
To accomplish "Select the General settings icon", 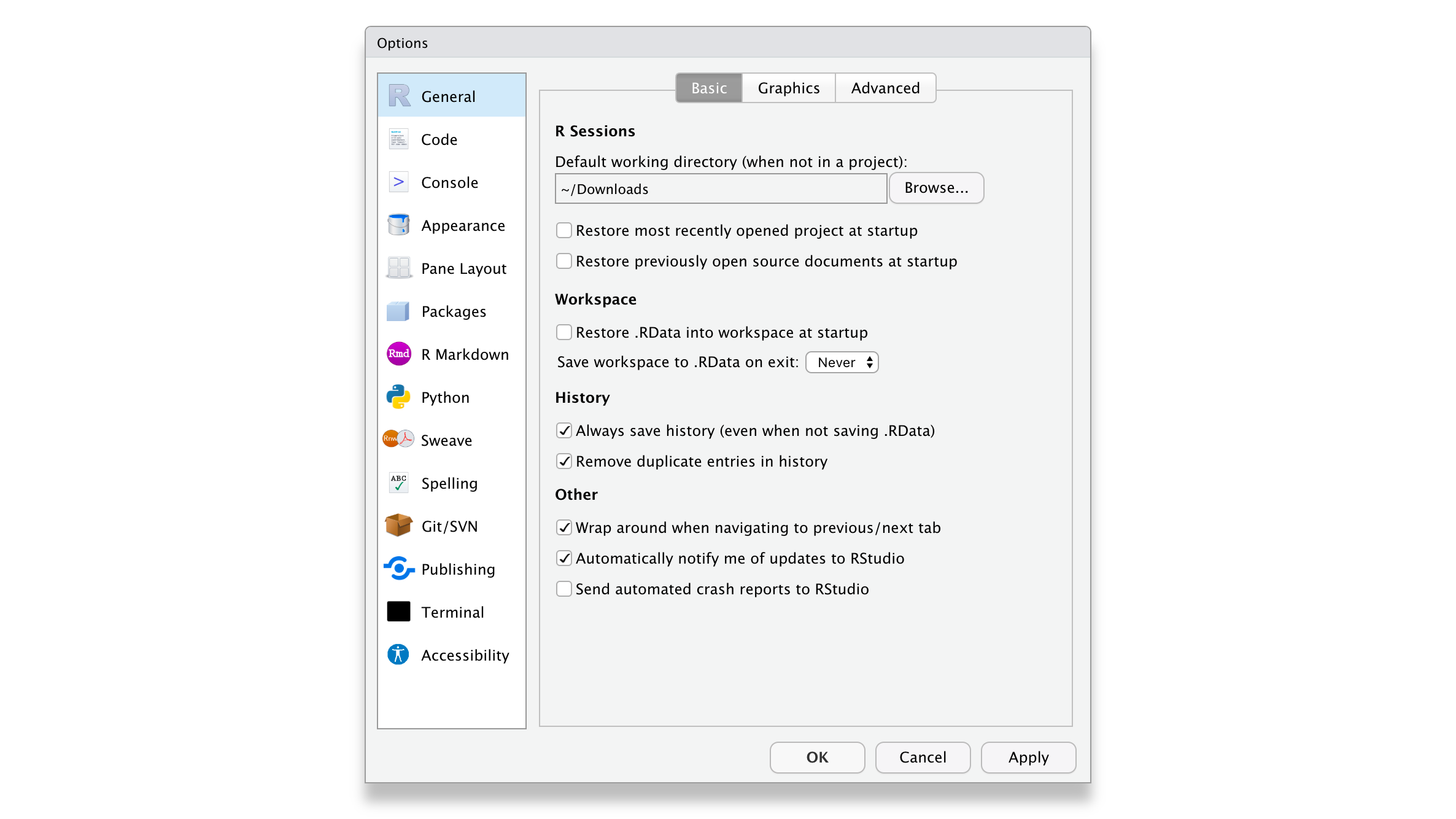I will click(x=398, y=96).
